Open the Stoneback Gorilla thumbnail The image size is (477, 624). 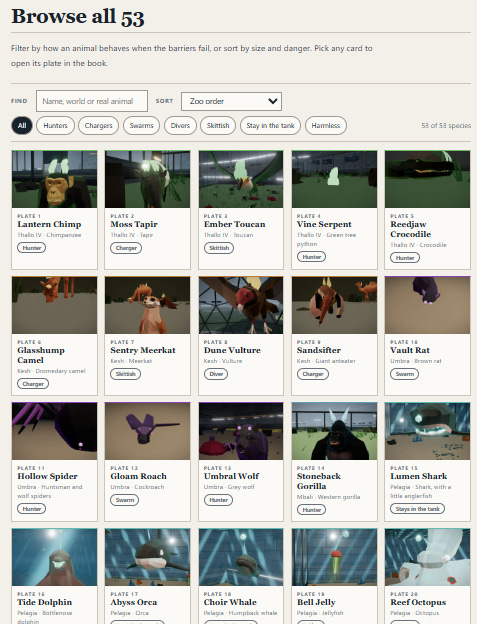[x=335, y=431]
